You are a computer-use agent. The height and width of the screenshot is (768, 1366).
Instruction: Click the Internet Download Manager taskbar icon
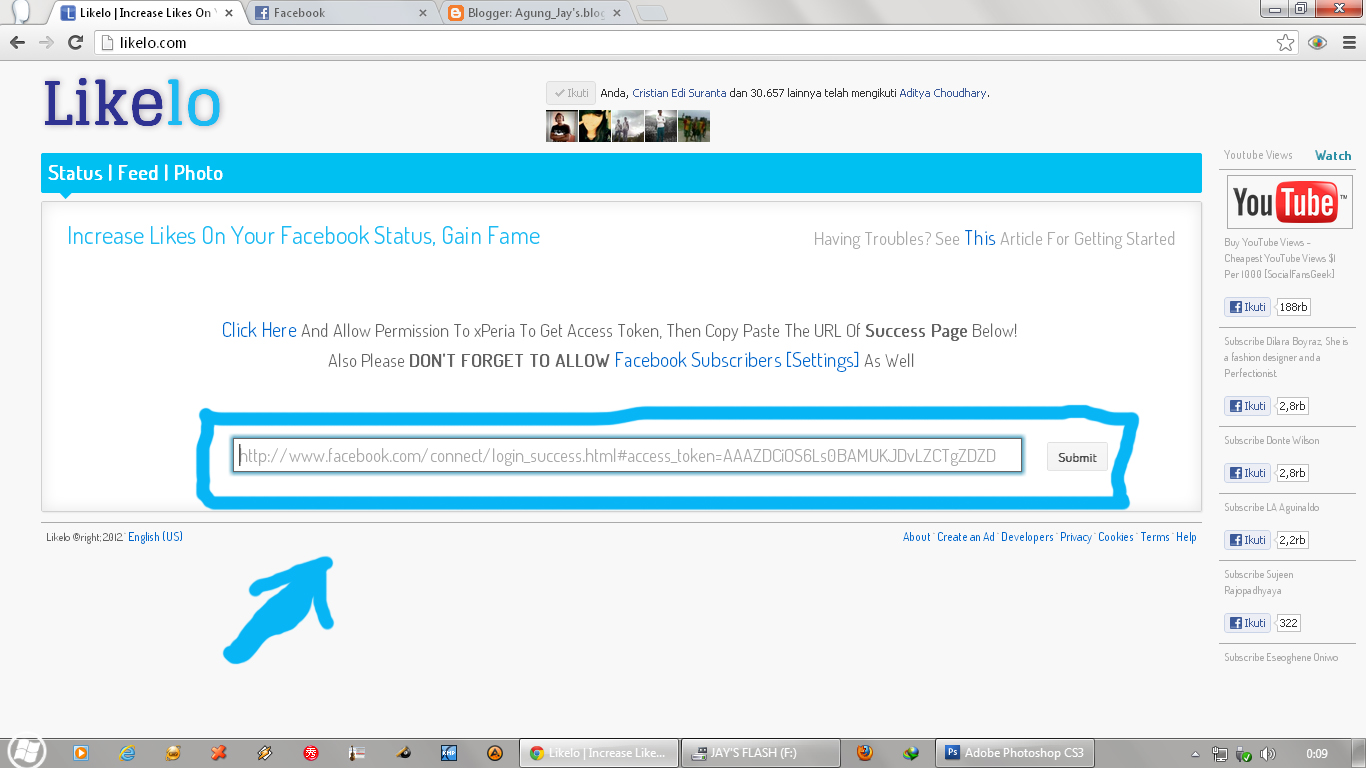910,753
